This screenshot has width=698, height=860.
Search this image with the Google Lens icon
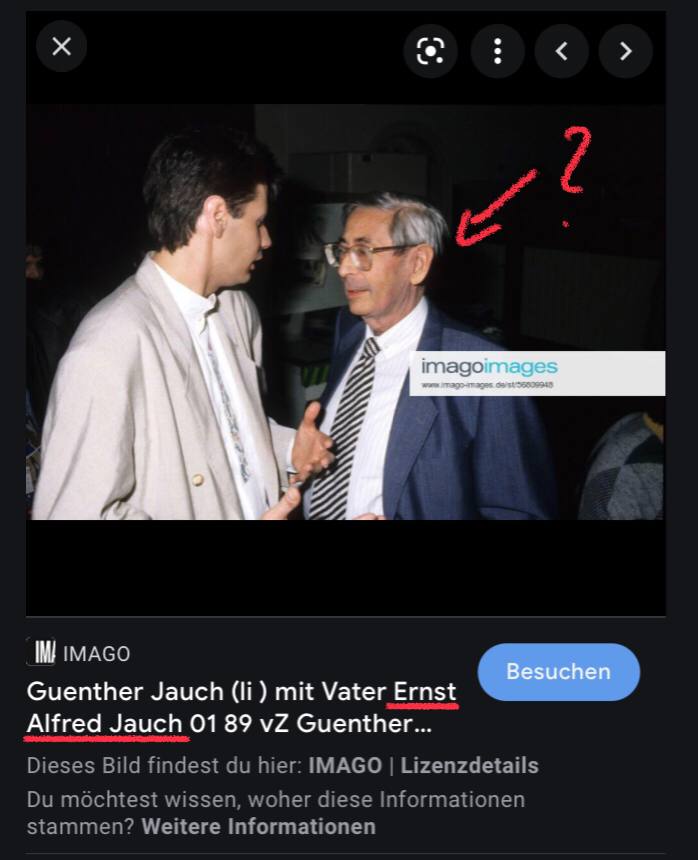(x=430, y=51)
